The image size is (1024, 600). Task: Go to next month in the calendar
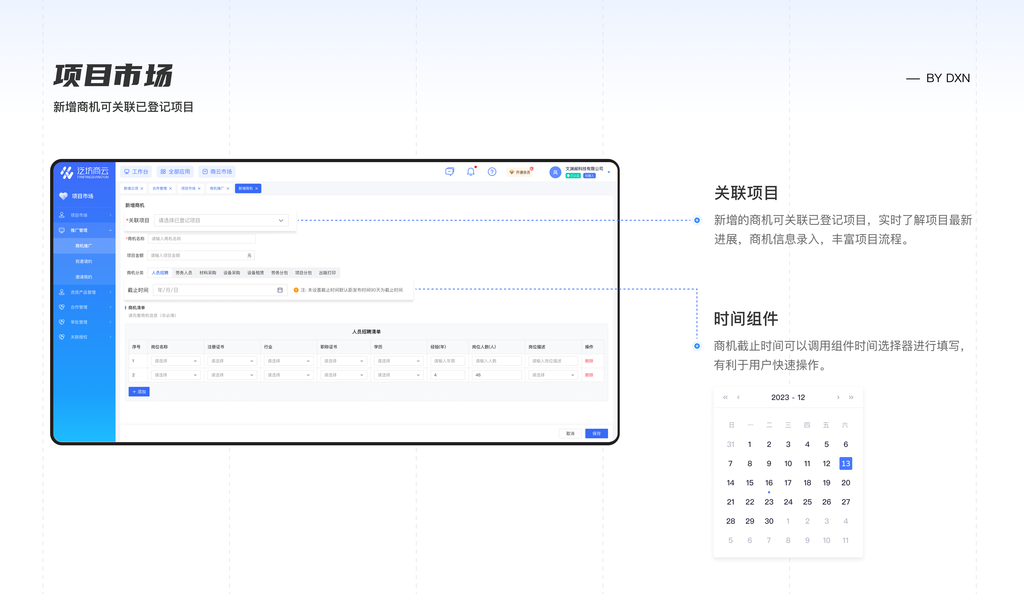tap(838, 398)
